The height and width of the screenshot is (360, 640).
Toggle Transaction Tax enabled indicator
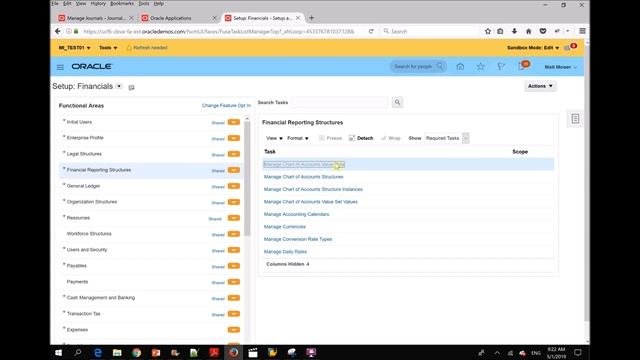pos(234,314)
